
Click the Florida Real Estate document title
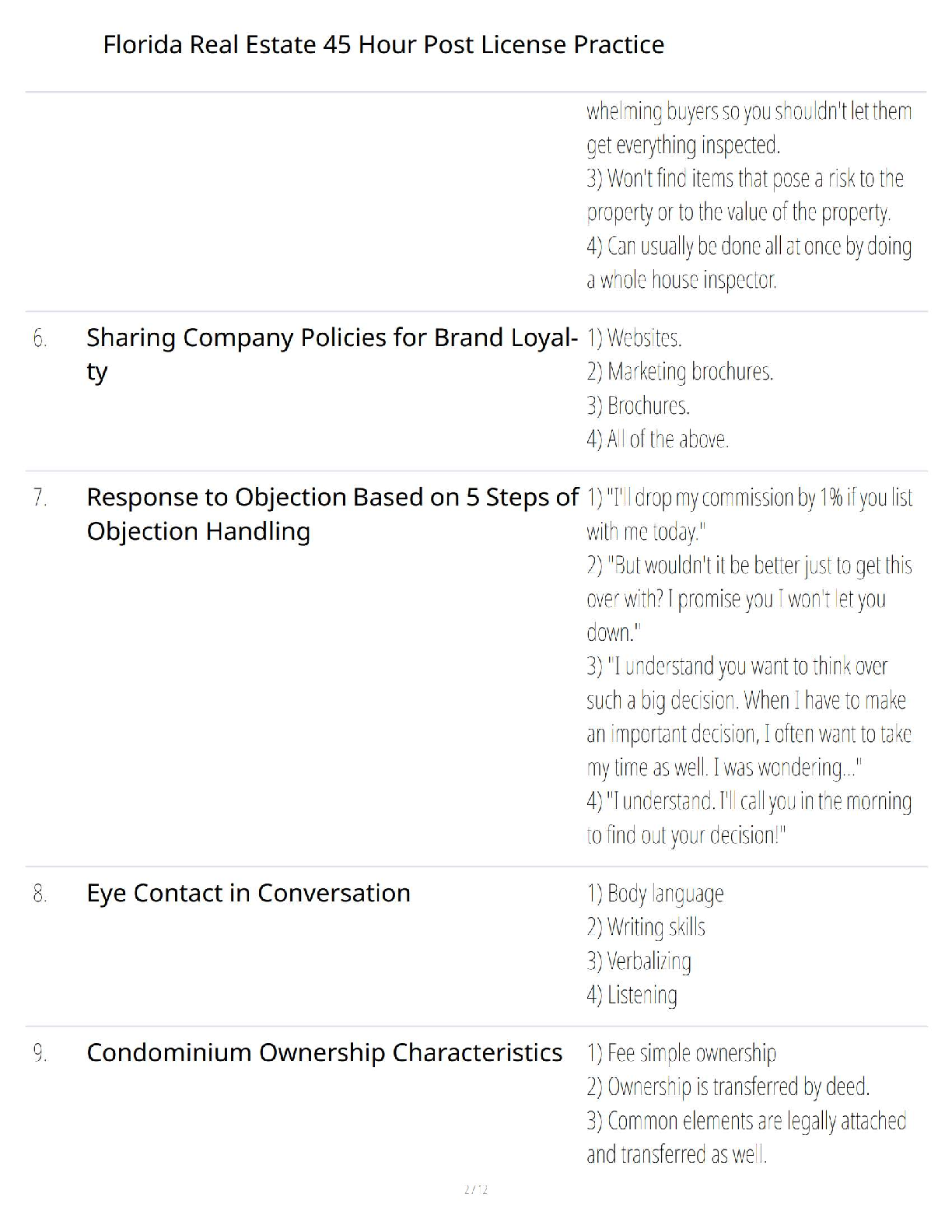coord(383,44)
